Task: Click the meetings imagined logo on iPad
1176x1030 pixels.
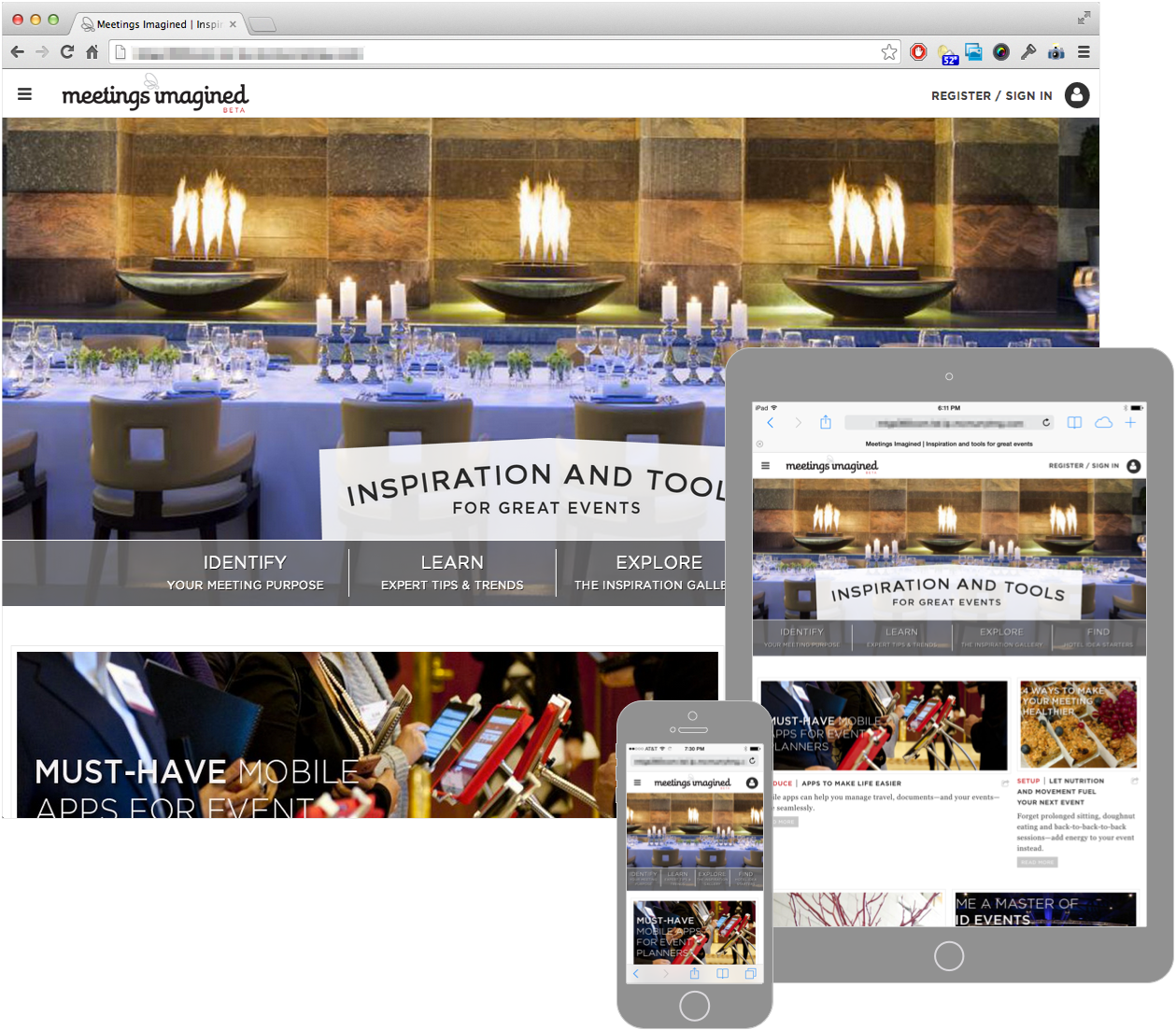Action: (x=831, y=466)
